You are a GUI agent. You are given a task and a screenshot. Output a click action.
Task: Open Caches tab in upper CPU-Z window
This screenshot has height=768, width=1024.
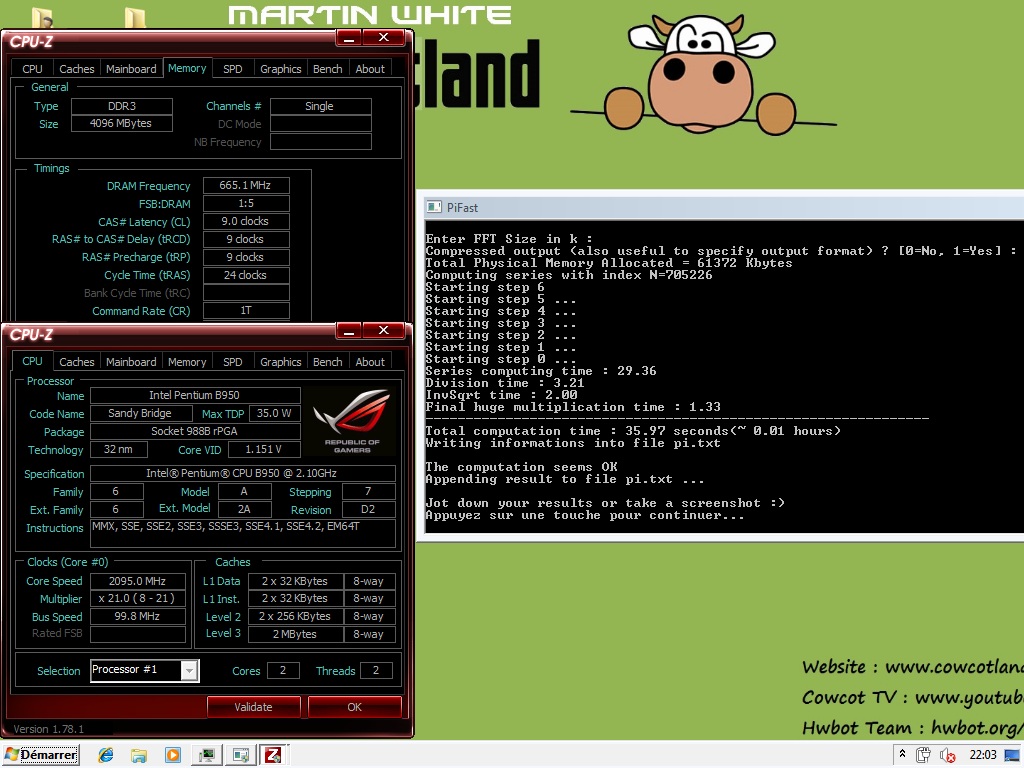click(x=76, y=69)
